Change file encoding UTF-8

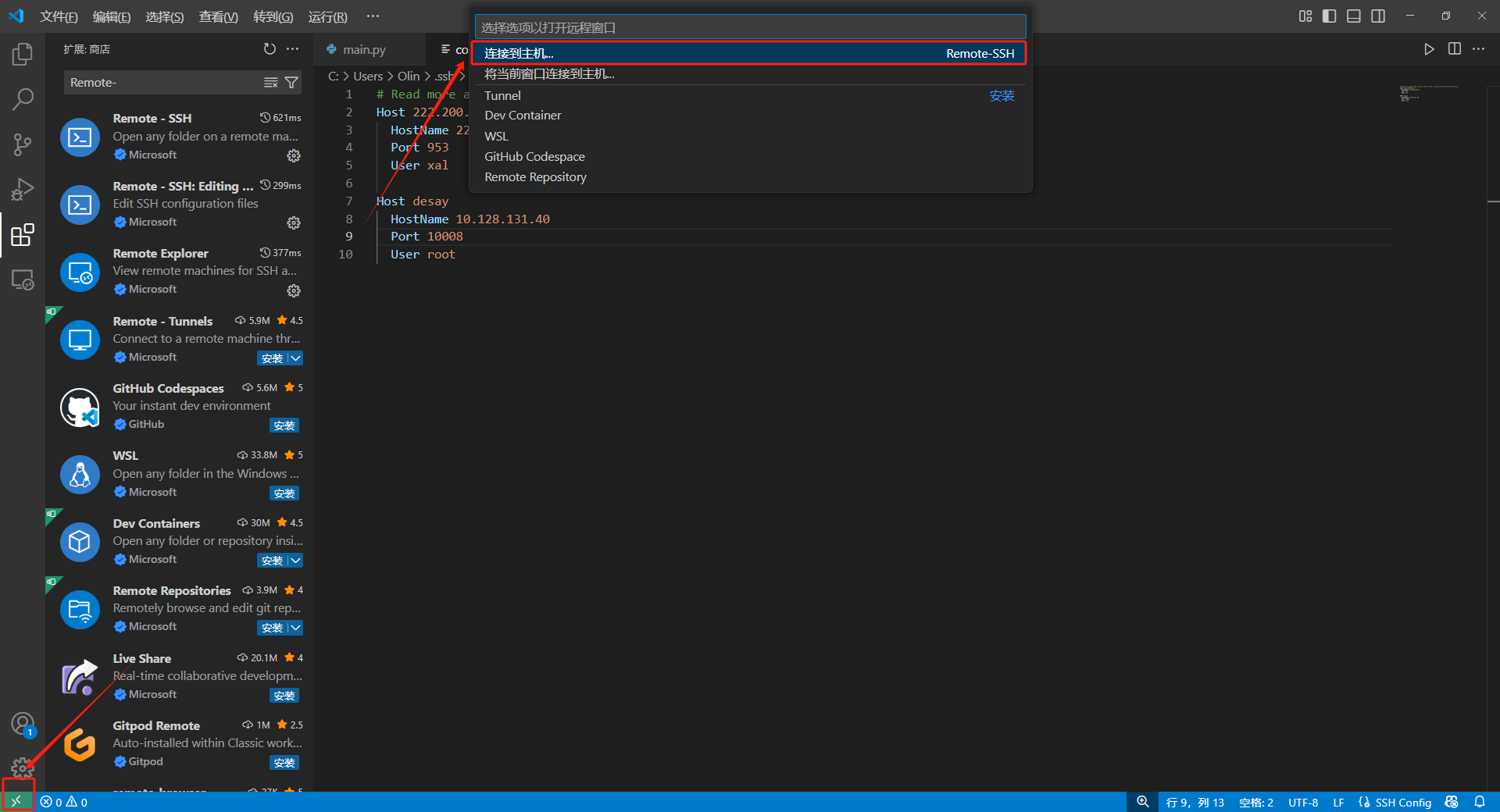point(1303,802)
